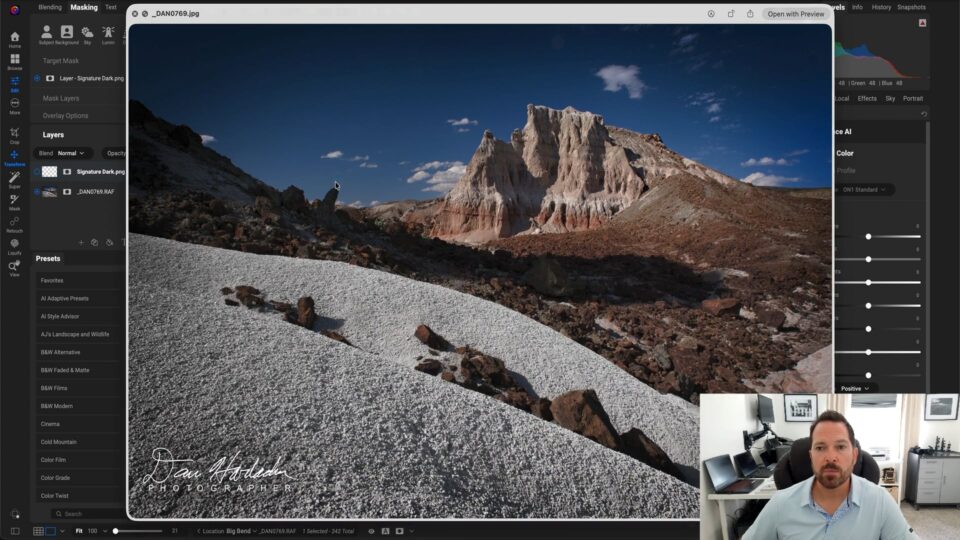960x540 pixels.
Task: Toggle the Target Mask layer radio
Action: click(37, 78)
